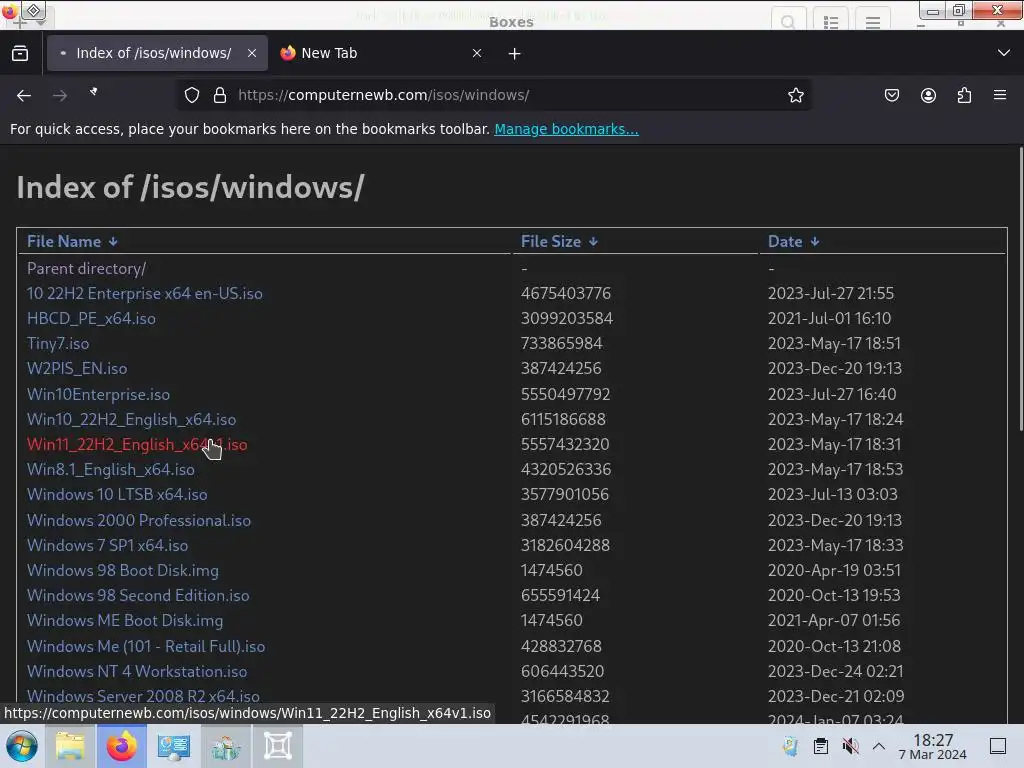Open the clipboard tray icon
Image resolution: width=1024 pixels, height=768 pixels.
click(x=821, y=746)
